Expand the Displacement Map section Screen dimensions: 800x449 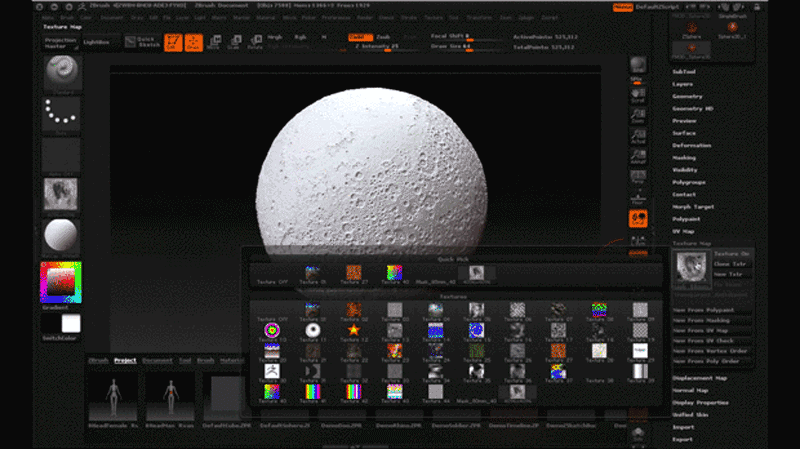click(699, 378)
